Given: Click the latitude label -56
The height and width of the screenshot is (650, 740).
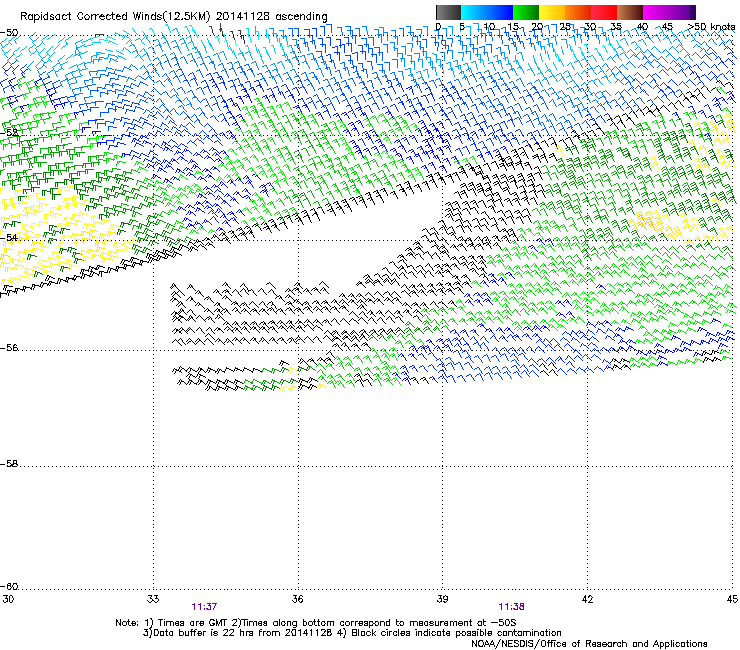Looking at the screenshot, I should (x=9, y=347).
